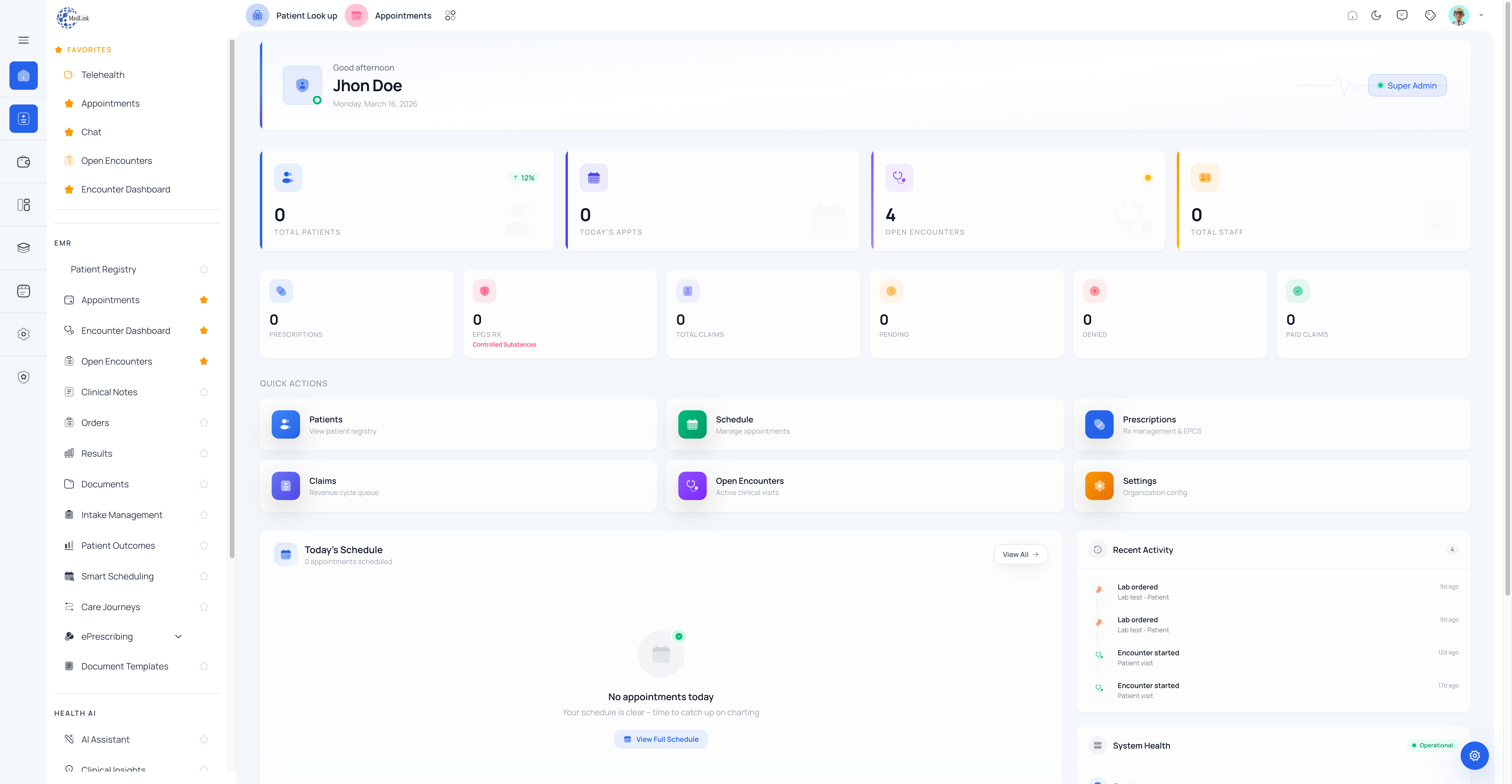The width and height of the screenshot is (1512, 784).
Task: Toggle the hamburger menu at top left
Action: [24, 39]
